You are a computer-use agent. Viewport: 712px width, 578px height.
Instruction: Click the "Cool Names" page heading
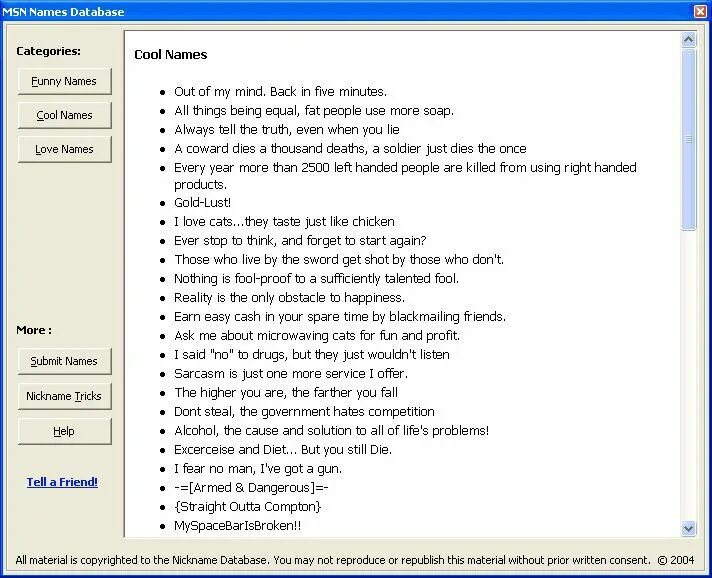(171, 54)
